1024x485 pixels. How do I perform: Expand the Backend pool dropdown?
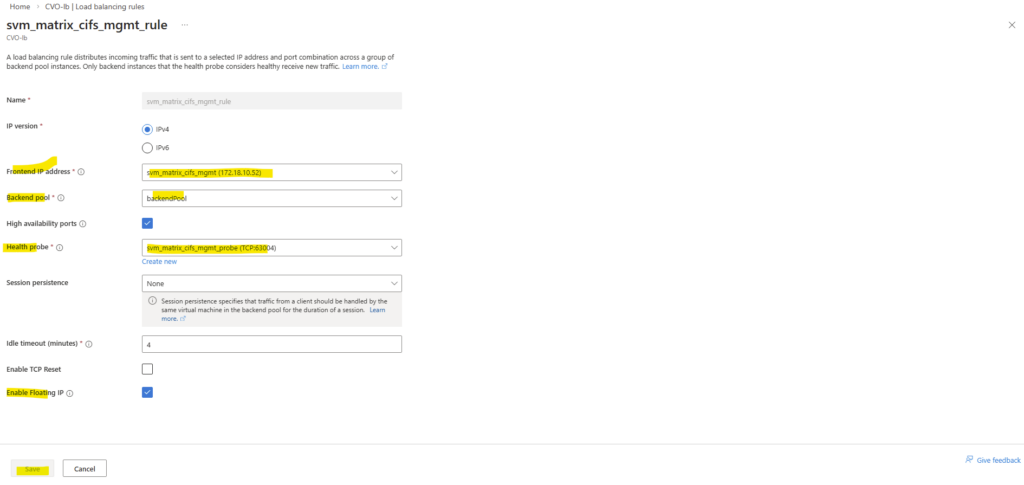click(272, 198)
